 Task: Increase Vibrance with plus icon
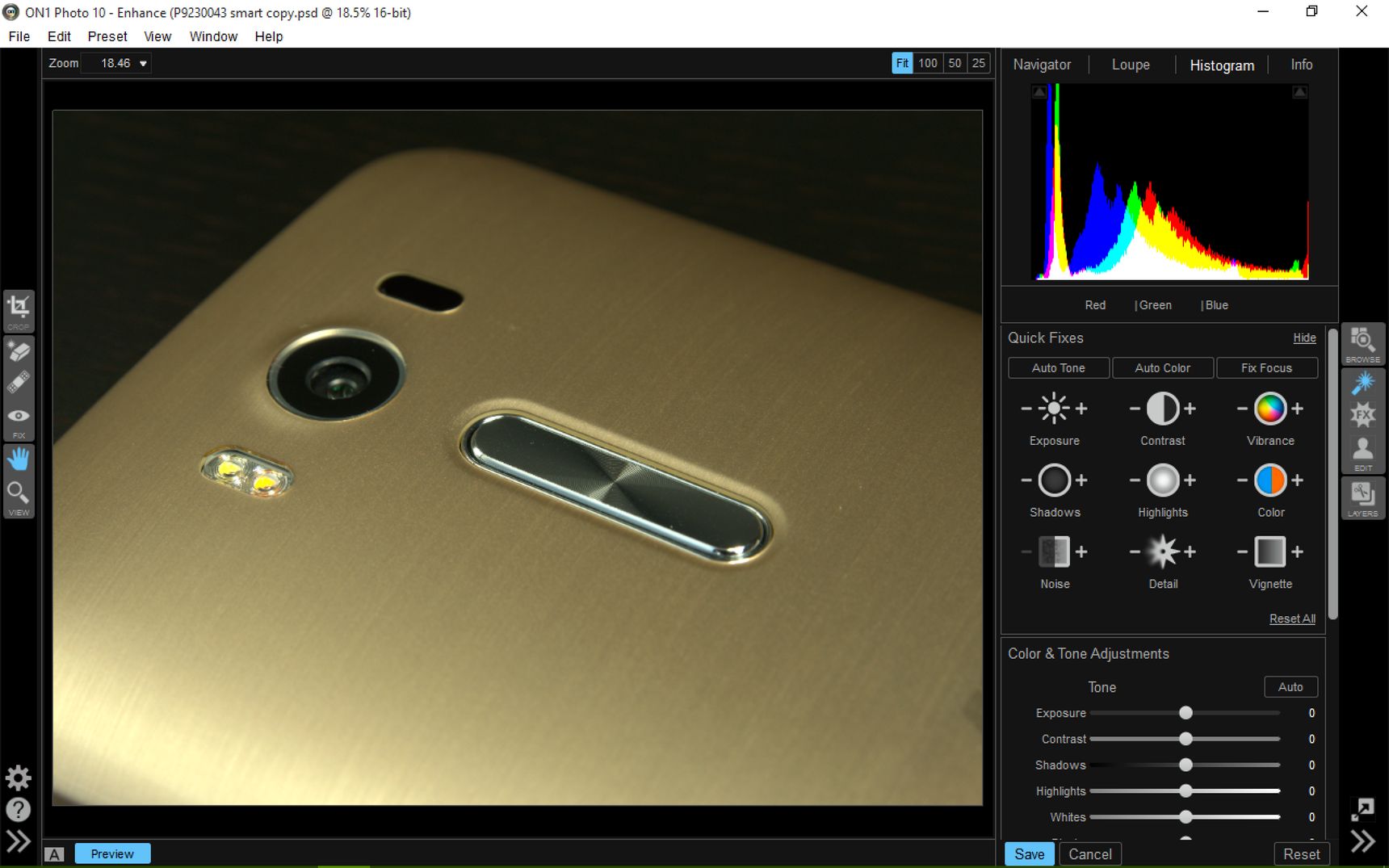(1297, 409)
